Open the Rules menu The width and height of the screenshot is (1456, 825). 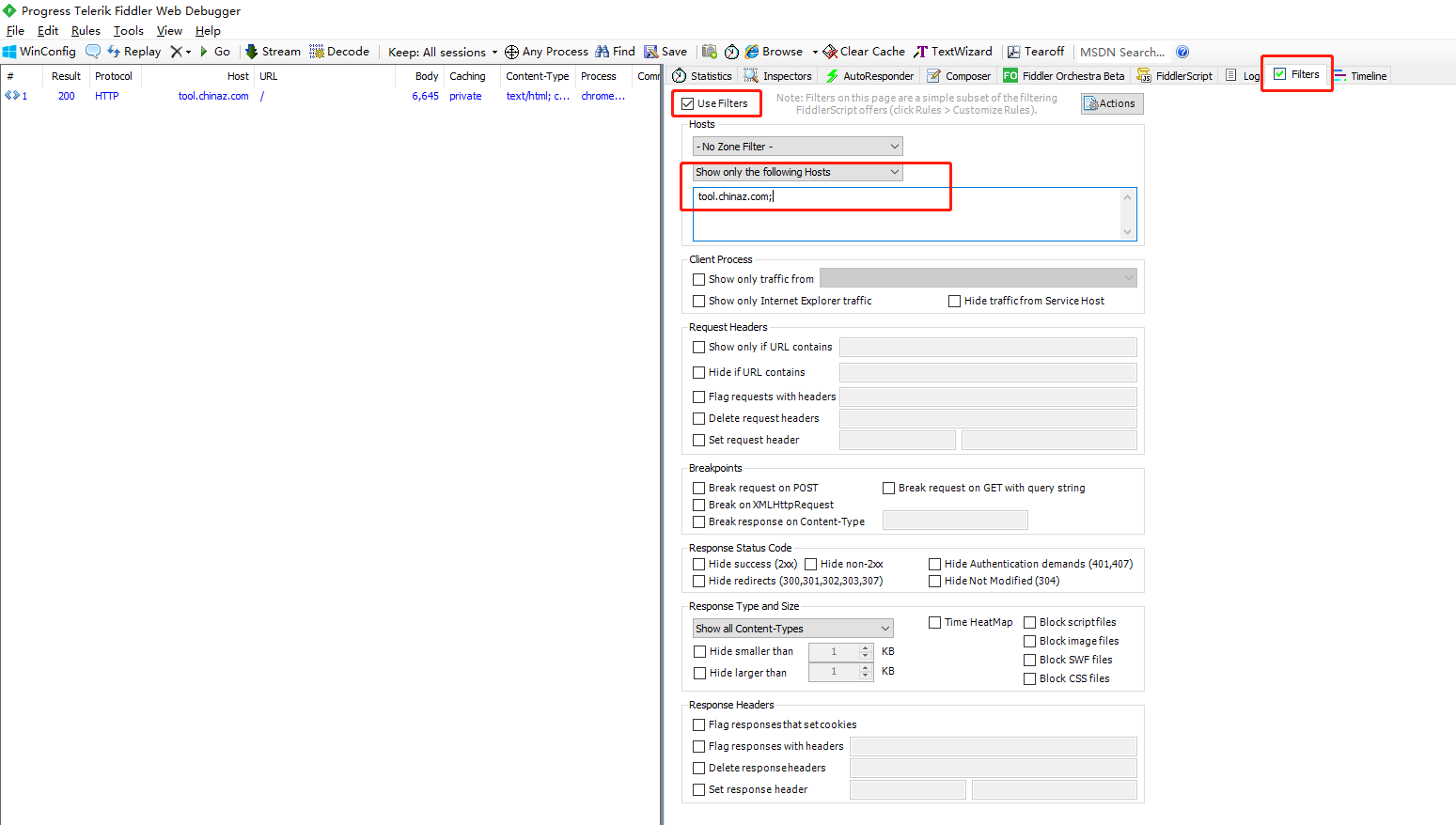pos(86,31)
